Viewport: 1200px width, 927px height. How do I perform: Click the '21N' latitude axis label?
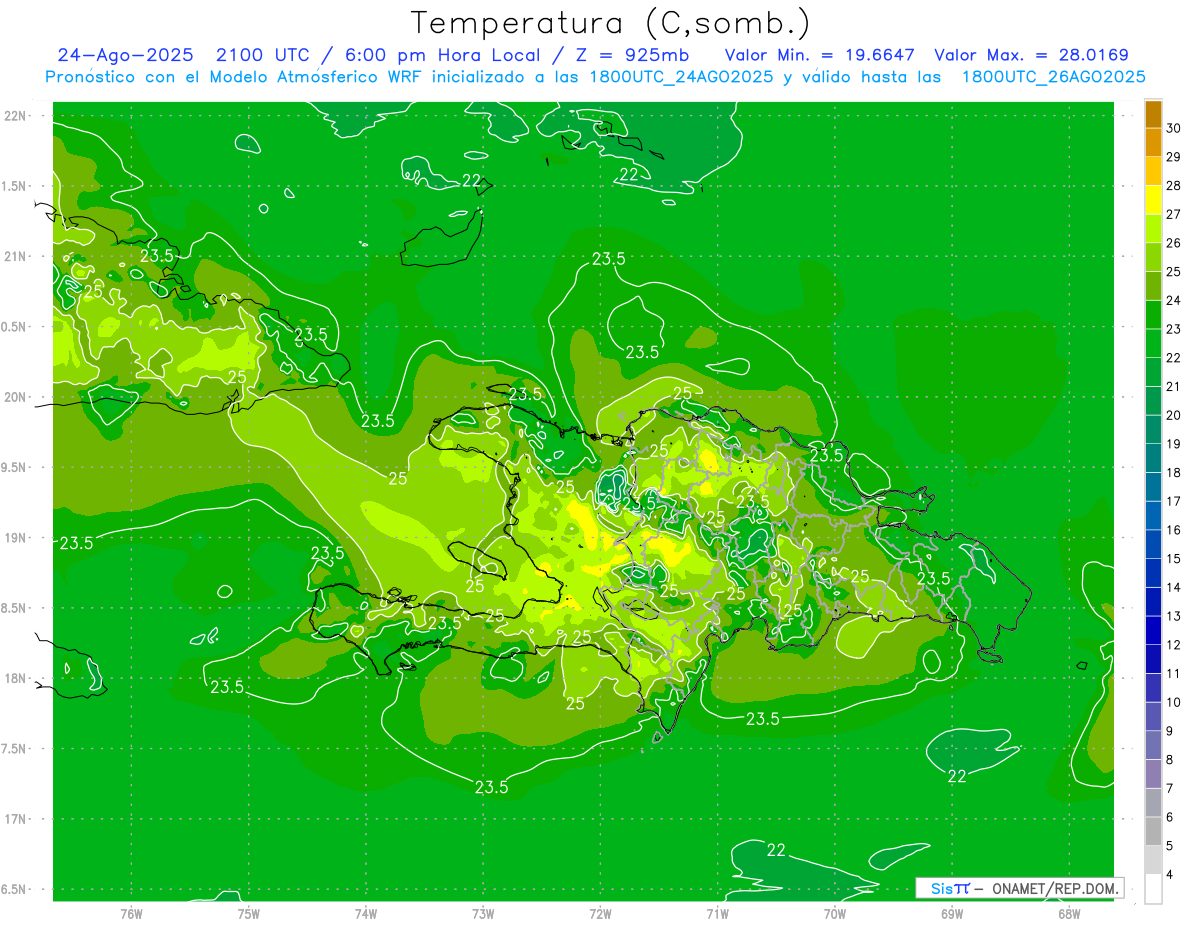(x=17, y=256)
